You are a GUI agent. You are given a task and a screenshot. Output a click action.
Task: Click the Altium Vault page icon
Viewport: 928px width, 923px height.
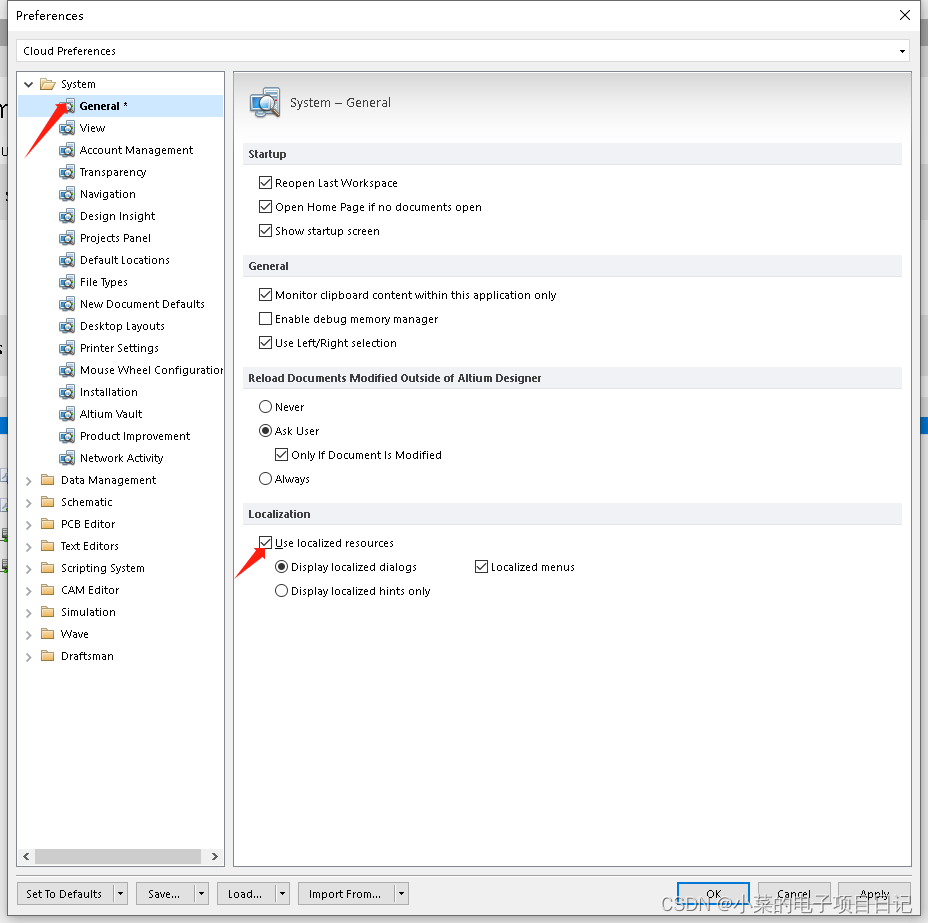[67, 414]
